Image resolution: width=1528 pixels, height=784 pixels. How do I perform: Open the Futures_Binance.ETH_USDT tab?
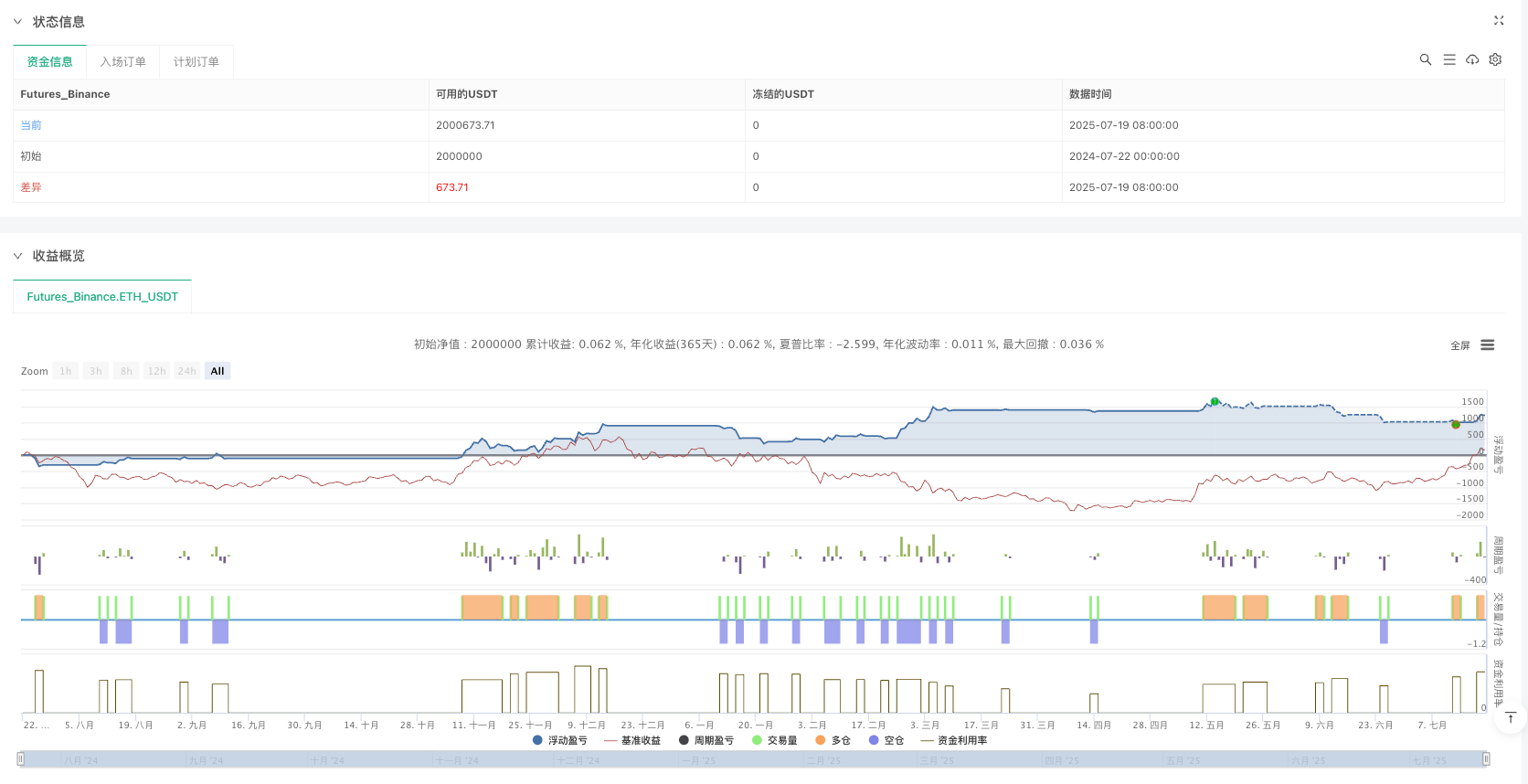coord(102,297)
